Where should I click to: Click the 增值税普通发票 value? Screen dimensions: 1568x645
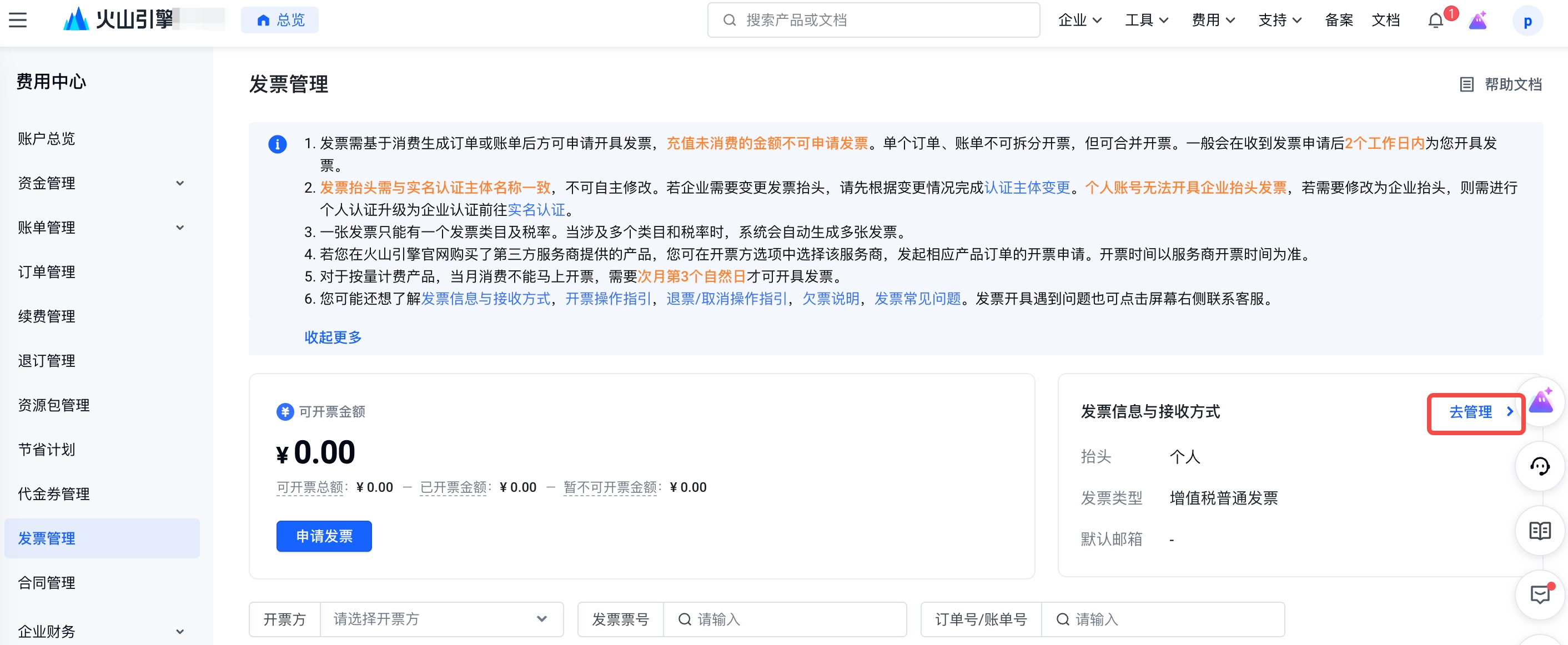1224,498
